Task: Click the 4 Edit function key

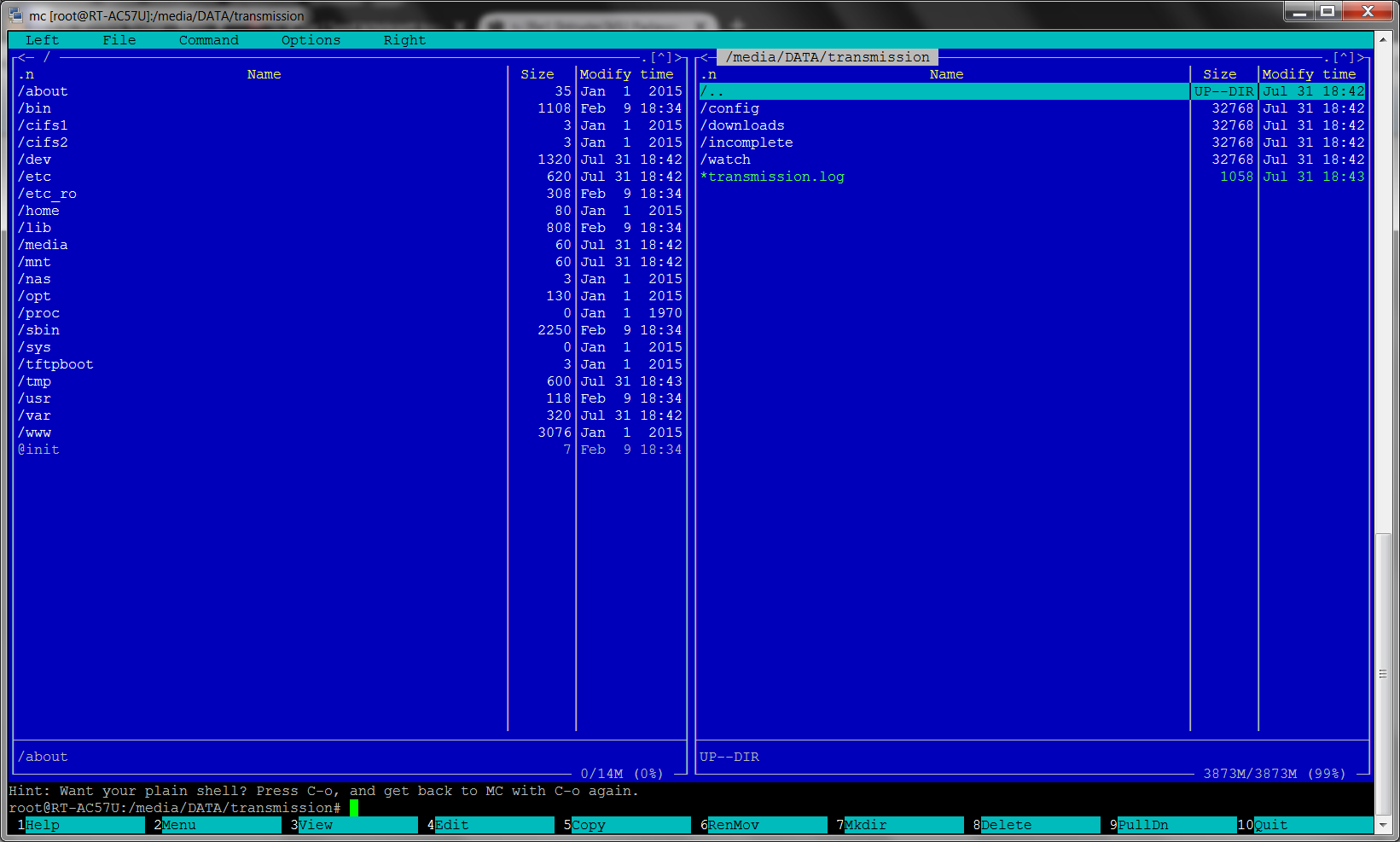Action: pos(491,825)
